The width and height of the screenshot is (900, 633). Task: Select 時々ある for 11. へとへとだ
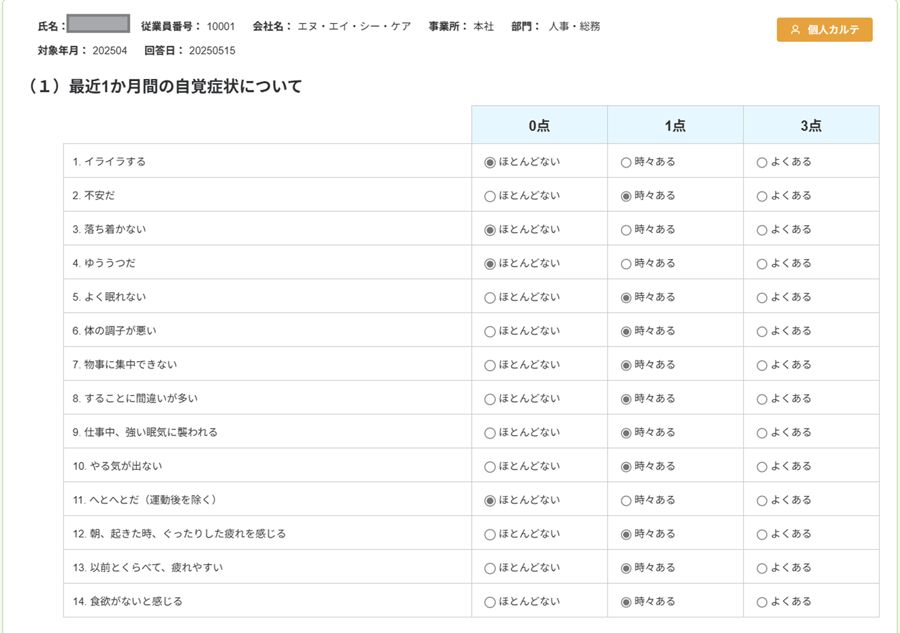[x=626, y=500]
